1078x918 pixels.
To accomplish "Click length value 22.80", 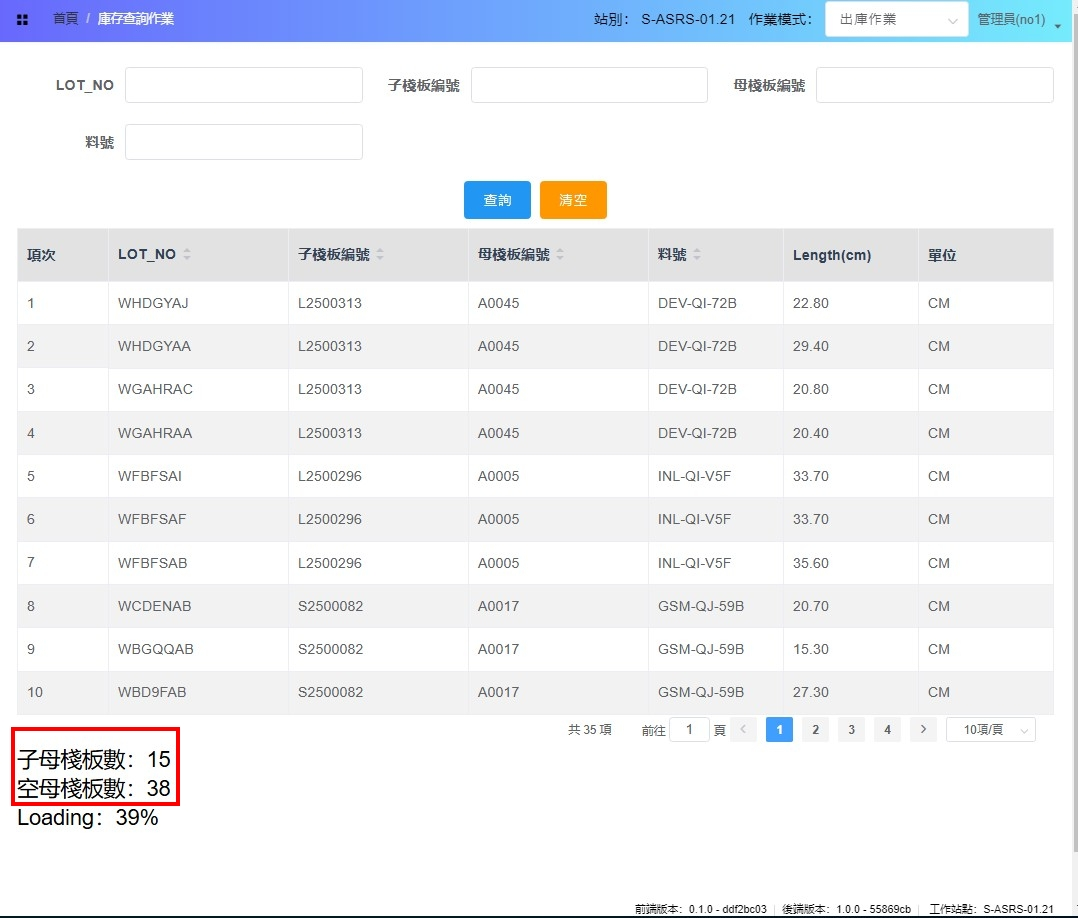I will coord(811,303).
